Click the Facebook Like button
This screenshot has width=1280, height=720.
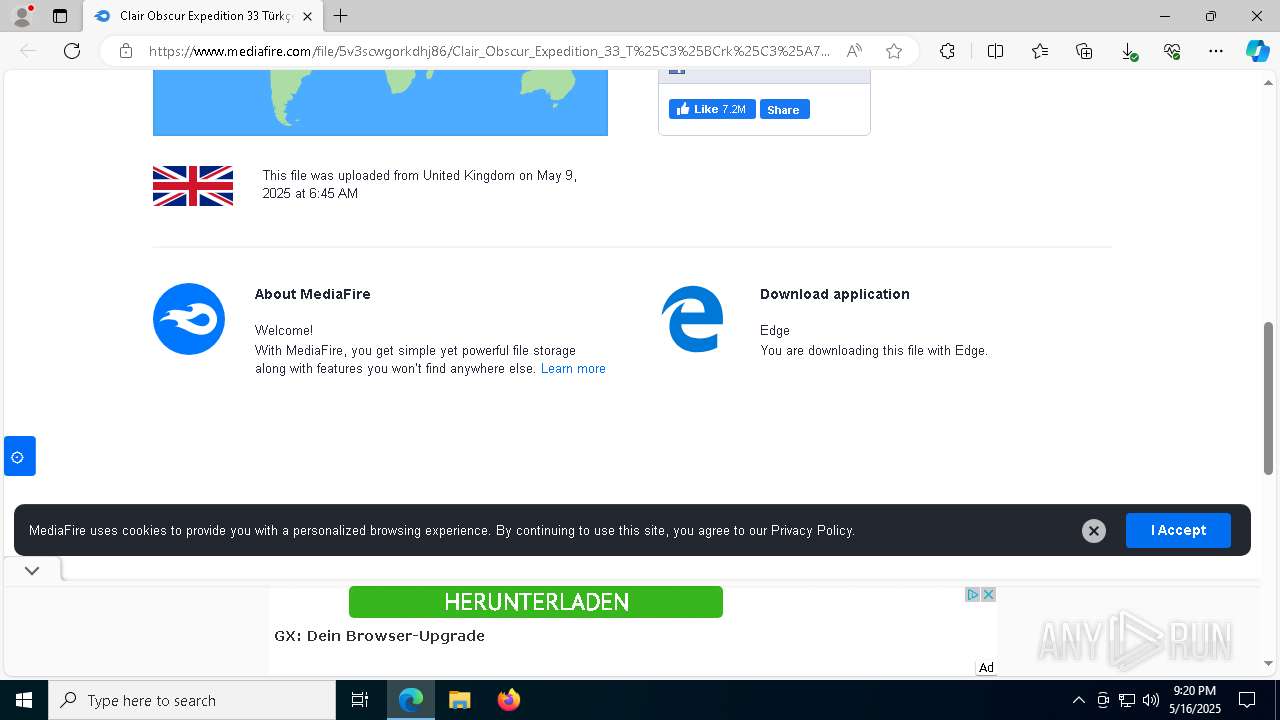(712, 109)
